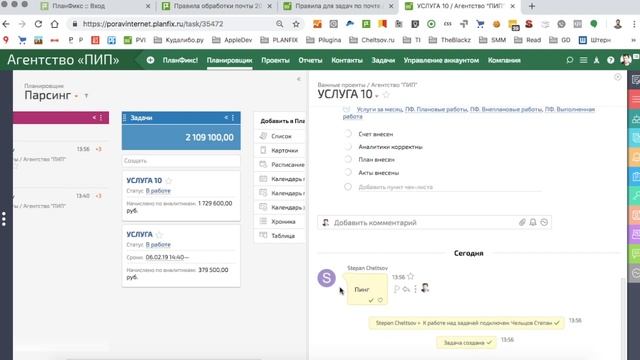Click В работе status on УСЛУГА 10 card
Image resolution: width=640 pixels, height=360 pixels.
point(158,191)
